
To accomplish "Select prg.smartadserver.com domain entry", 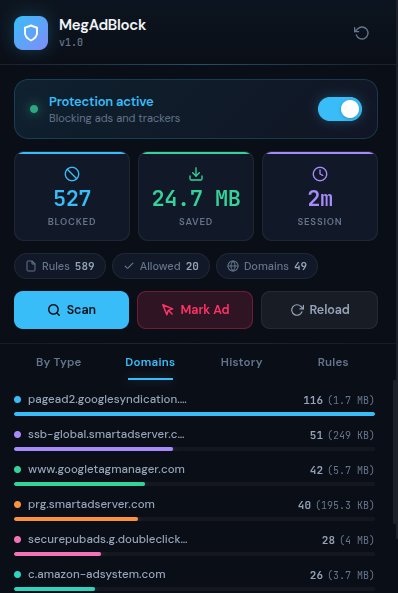I will pyautogui.click(x=194, y=510).
